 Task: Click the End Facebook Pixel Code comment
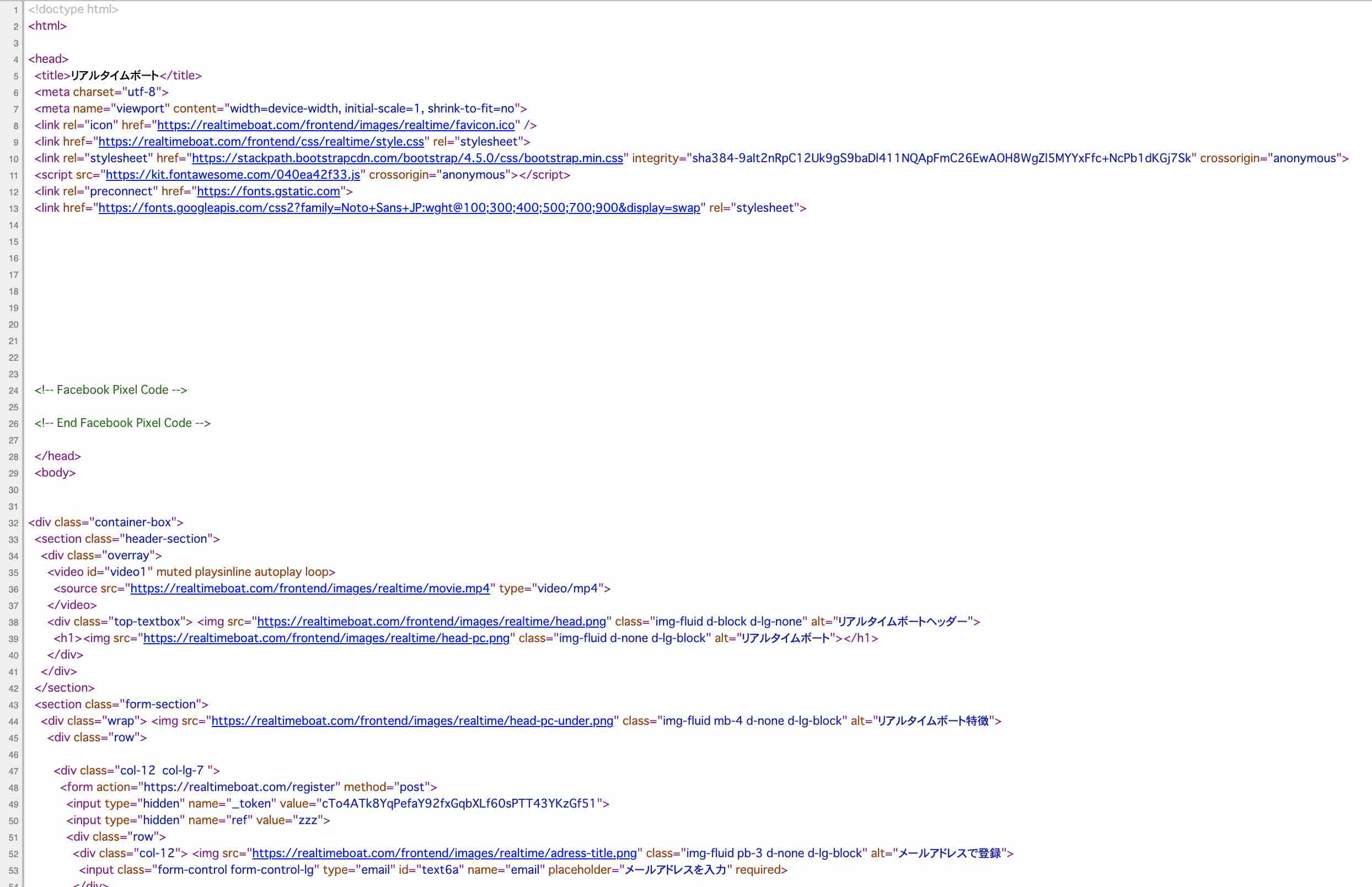(122, 423)
